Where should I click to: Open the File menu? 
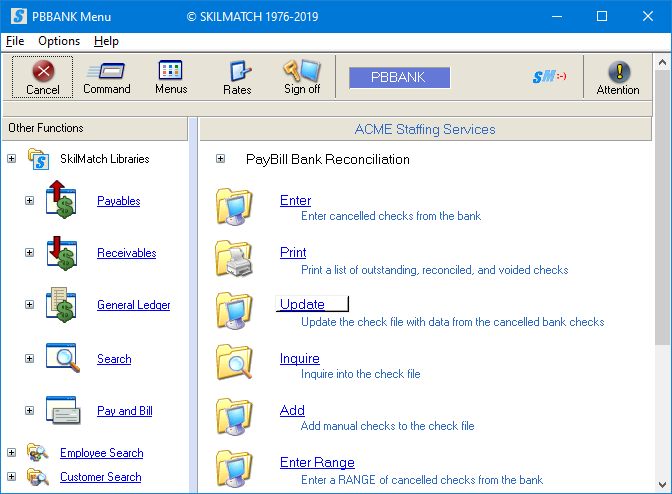pos(15,41)
